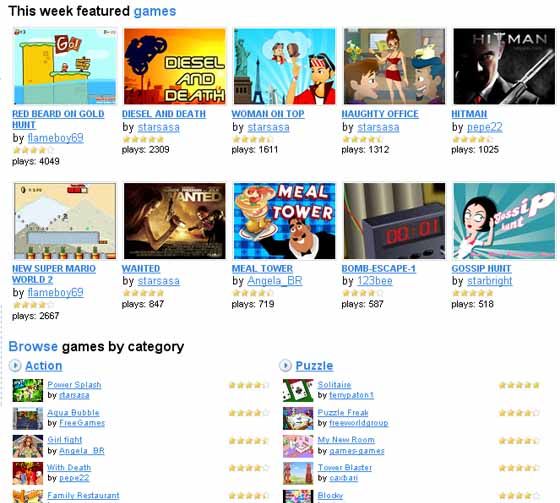Click the Aqua Bubble small icon
Screen dimensions: 560x503
click(x=28, y=418)
